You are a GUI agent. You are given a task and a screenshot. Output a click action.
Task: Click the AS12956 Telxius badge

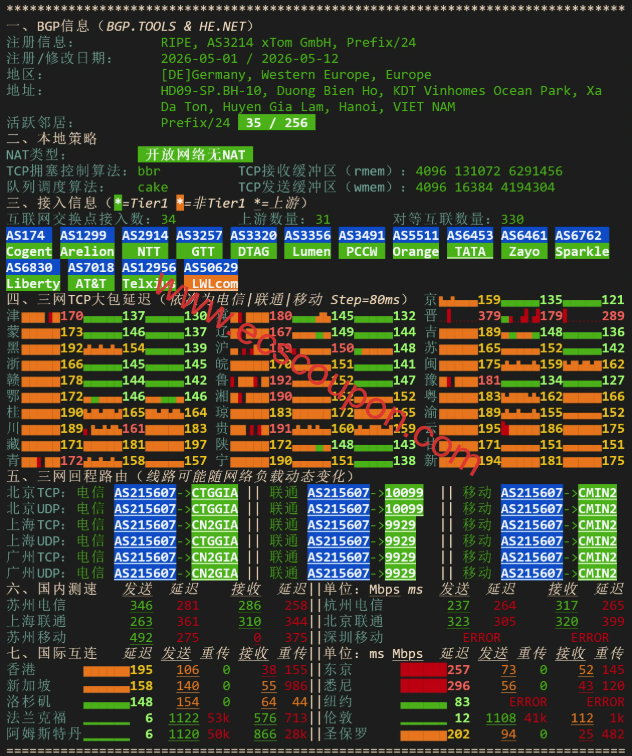pos(149,275)
